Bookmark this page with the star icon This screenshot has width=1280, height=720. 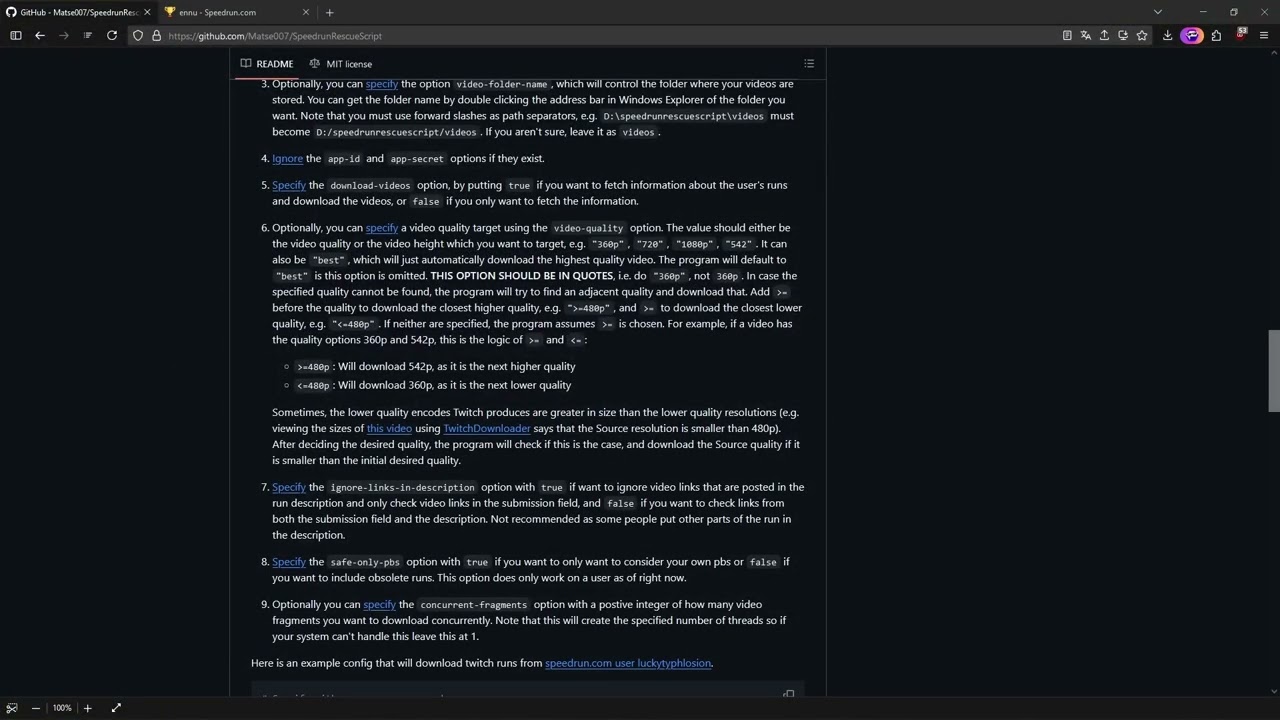click(x=1142, y=35)
